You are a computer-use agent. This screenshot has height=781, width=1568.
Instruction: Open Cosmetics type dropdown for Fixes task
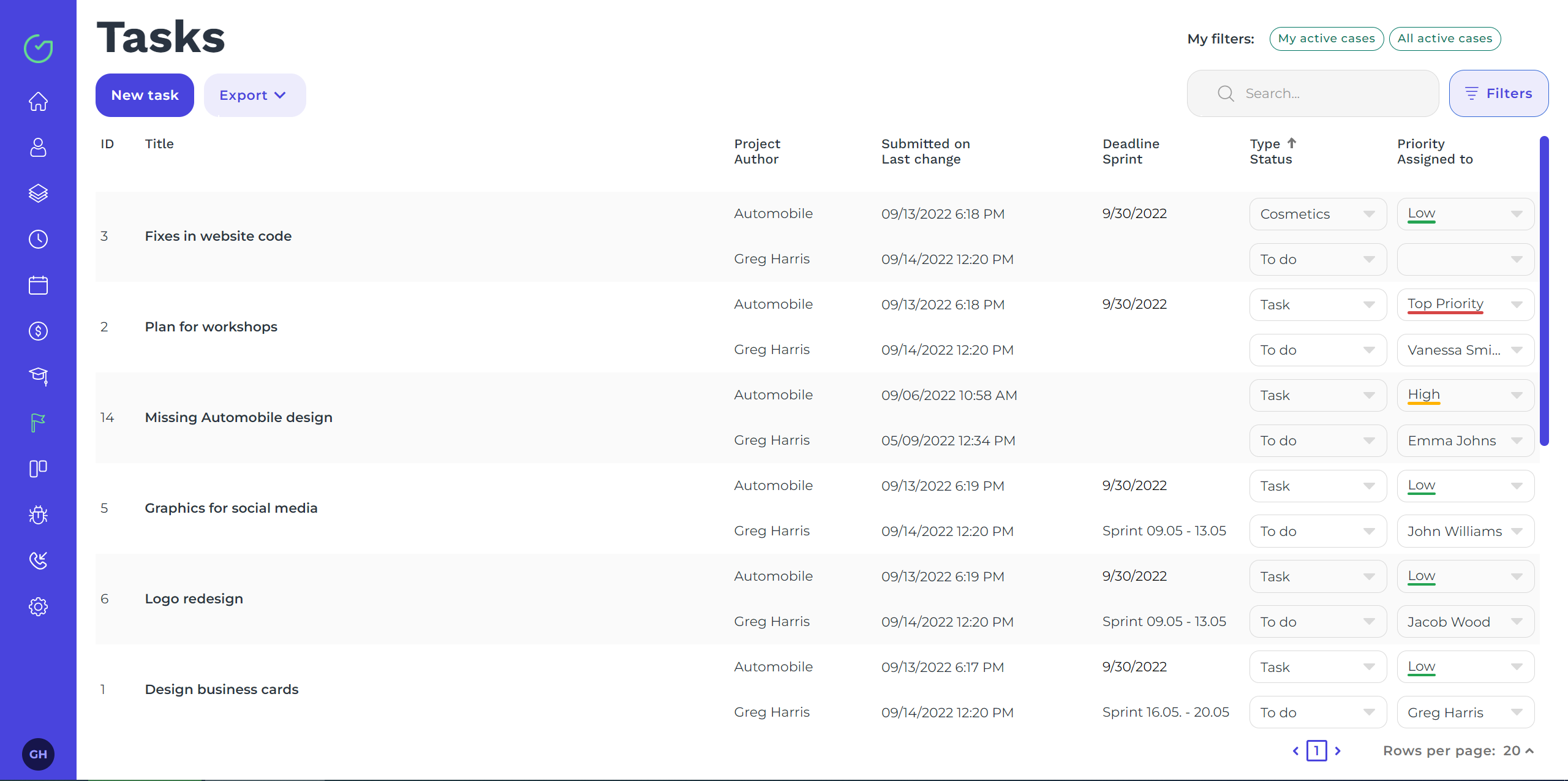point(1317,214)
